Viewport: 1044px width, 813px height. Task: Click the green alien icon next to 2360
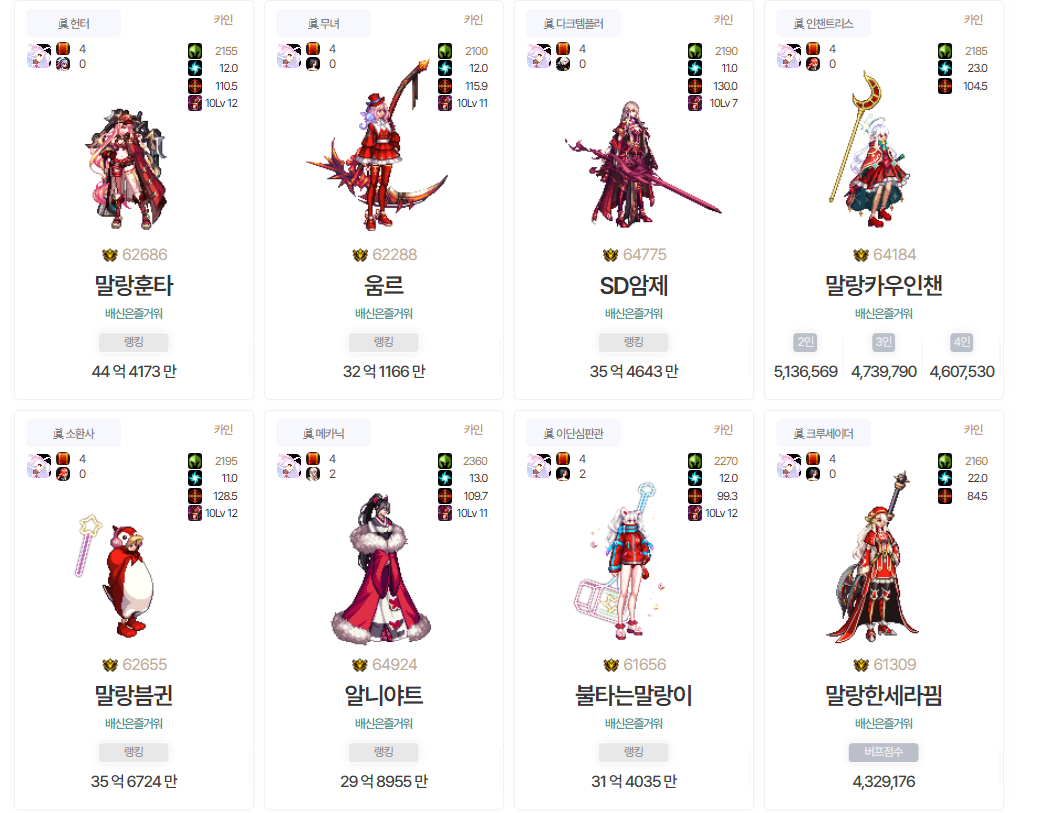pos(445,461)
